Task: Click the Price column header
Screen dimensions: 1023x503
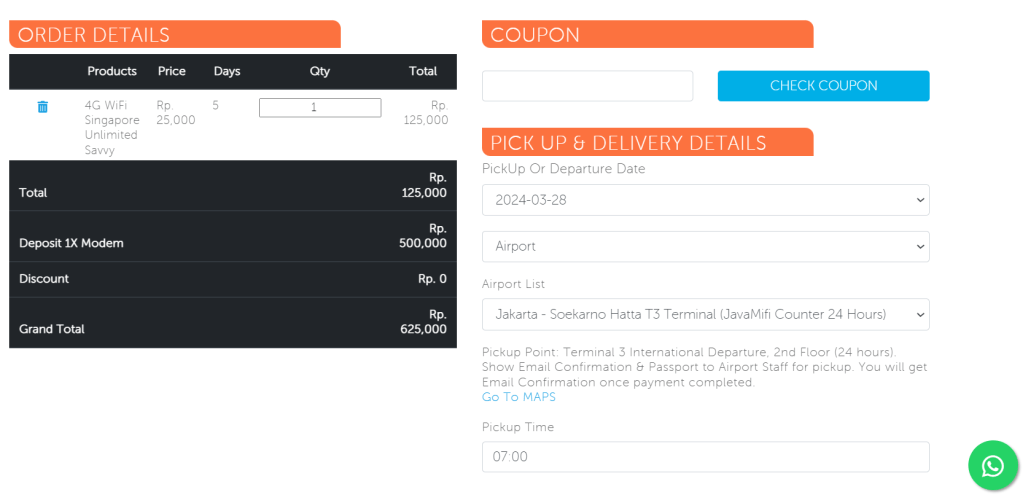Action: coord(172,72)
